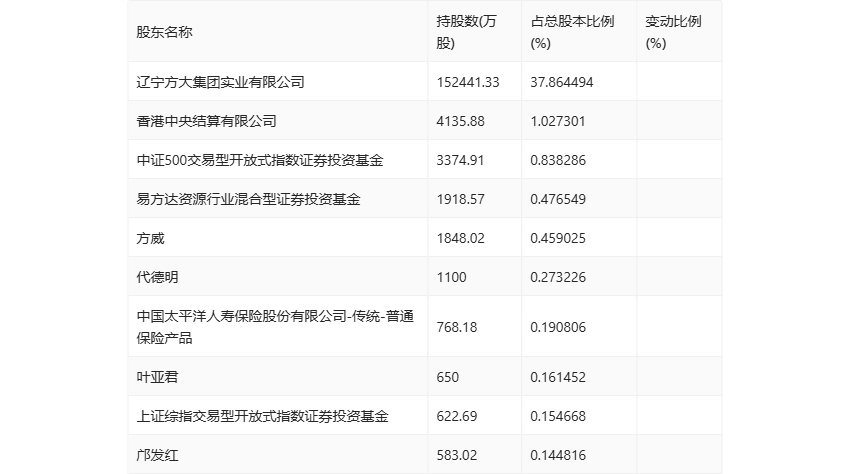Select the percentage 0.273226

[x=558, y=277]
